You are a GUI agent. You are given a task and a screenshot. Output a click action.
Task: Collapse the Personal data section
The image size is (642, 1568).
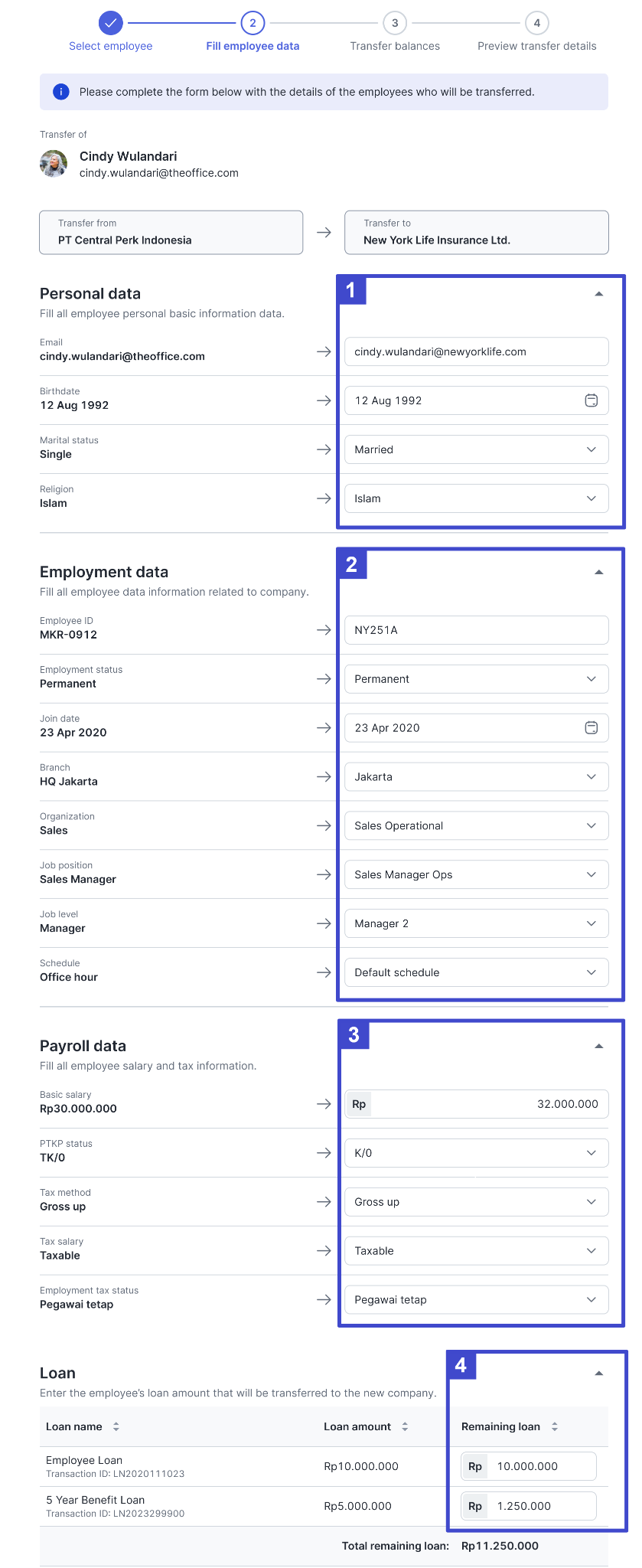click(x=599, y=294)
